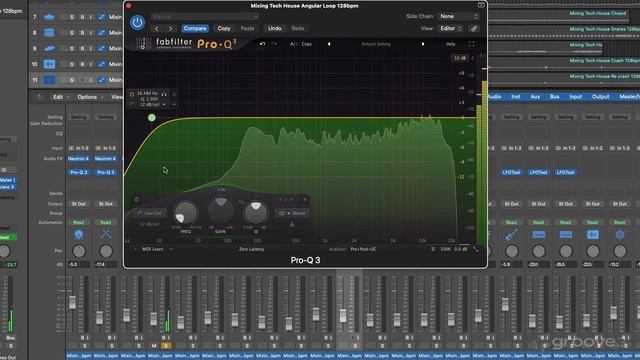
Task: Open Stereo placement dropdown
Action: coord(292,213)
